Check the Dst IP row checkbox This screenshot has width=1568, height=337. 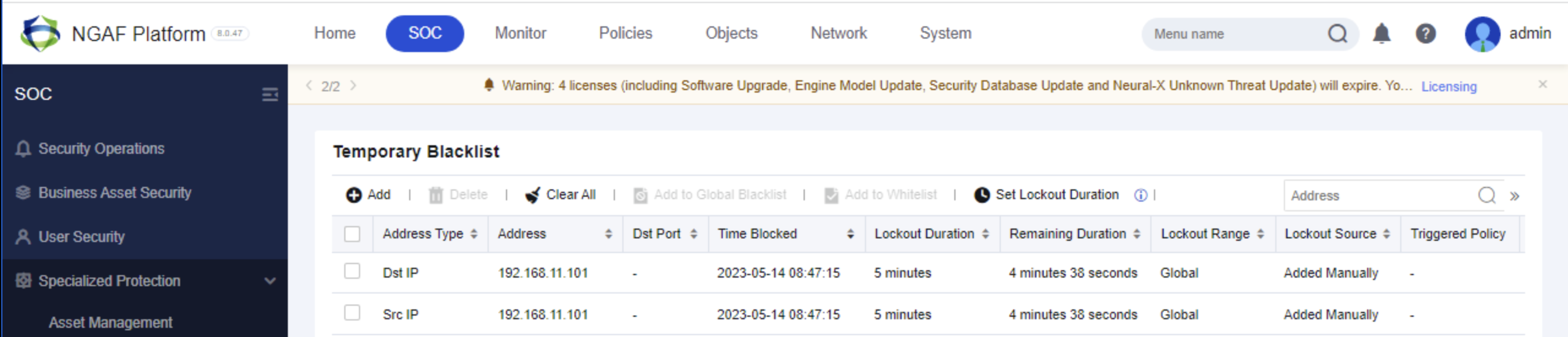pyautogui.click(x=352, y=271)
